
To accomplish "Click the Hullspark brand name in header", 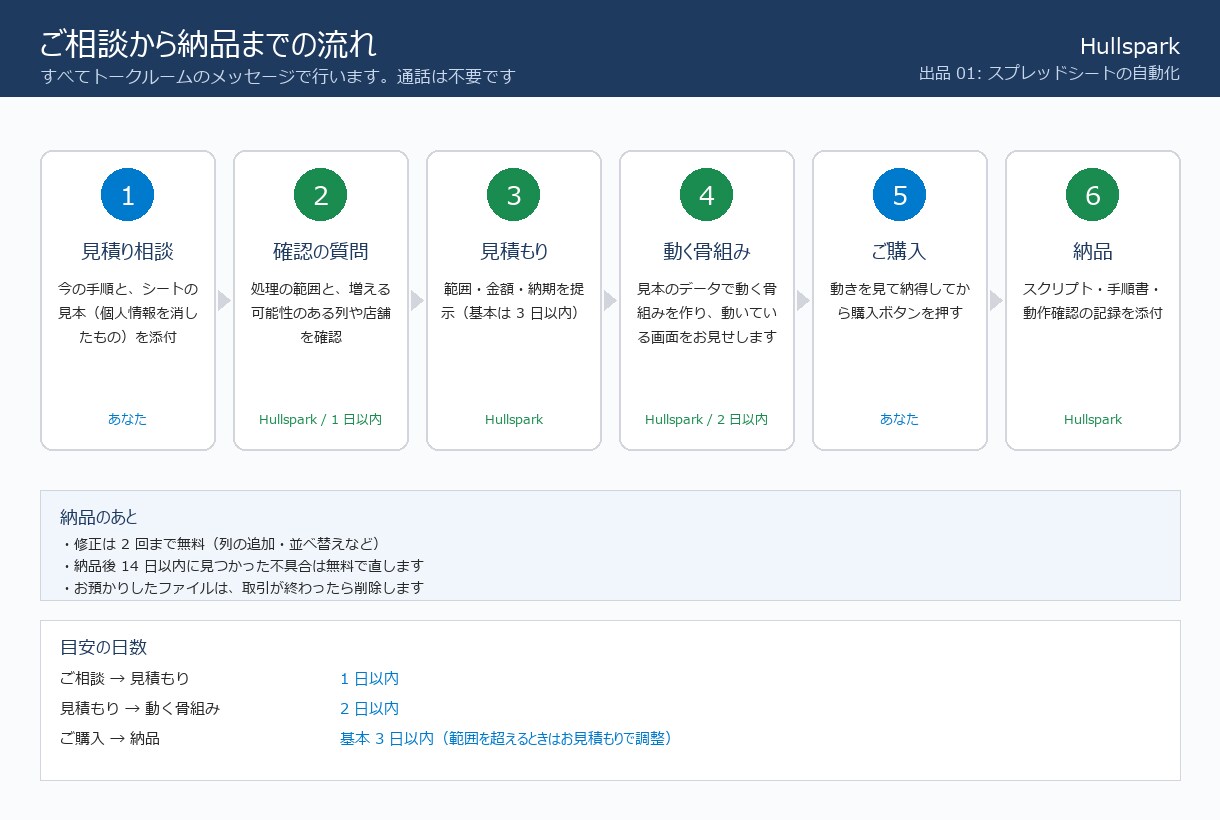I will (x=1130, y=46).
